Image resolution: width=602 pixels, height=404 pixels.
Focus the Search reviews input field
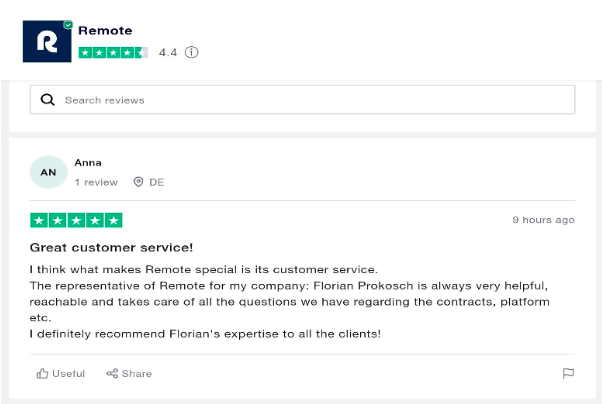tap(303, 100)
